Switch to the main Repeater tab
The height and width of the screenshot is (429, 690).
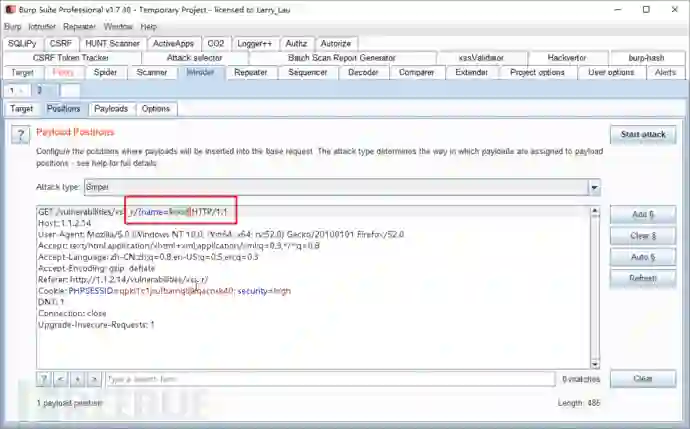[x=251, y=73]
